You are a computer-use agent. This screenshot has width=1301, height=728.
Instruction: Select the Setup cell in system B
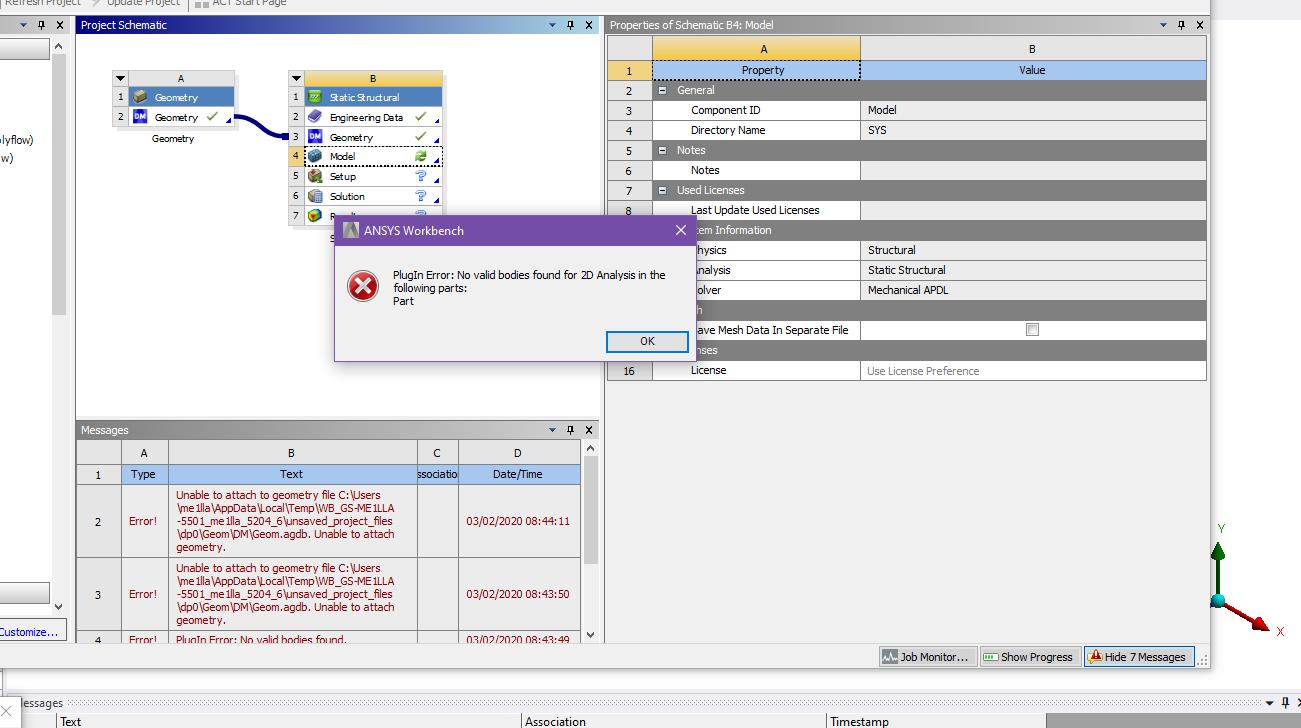click(x=373, y=176)
